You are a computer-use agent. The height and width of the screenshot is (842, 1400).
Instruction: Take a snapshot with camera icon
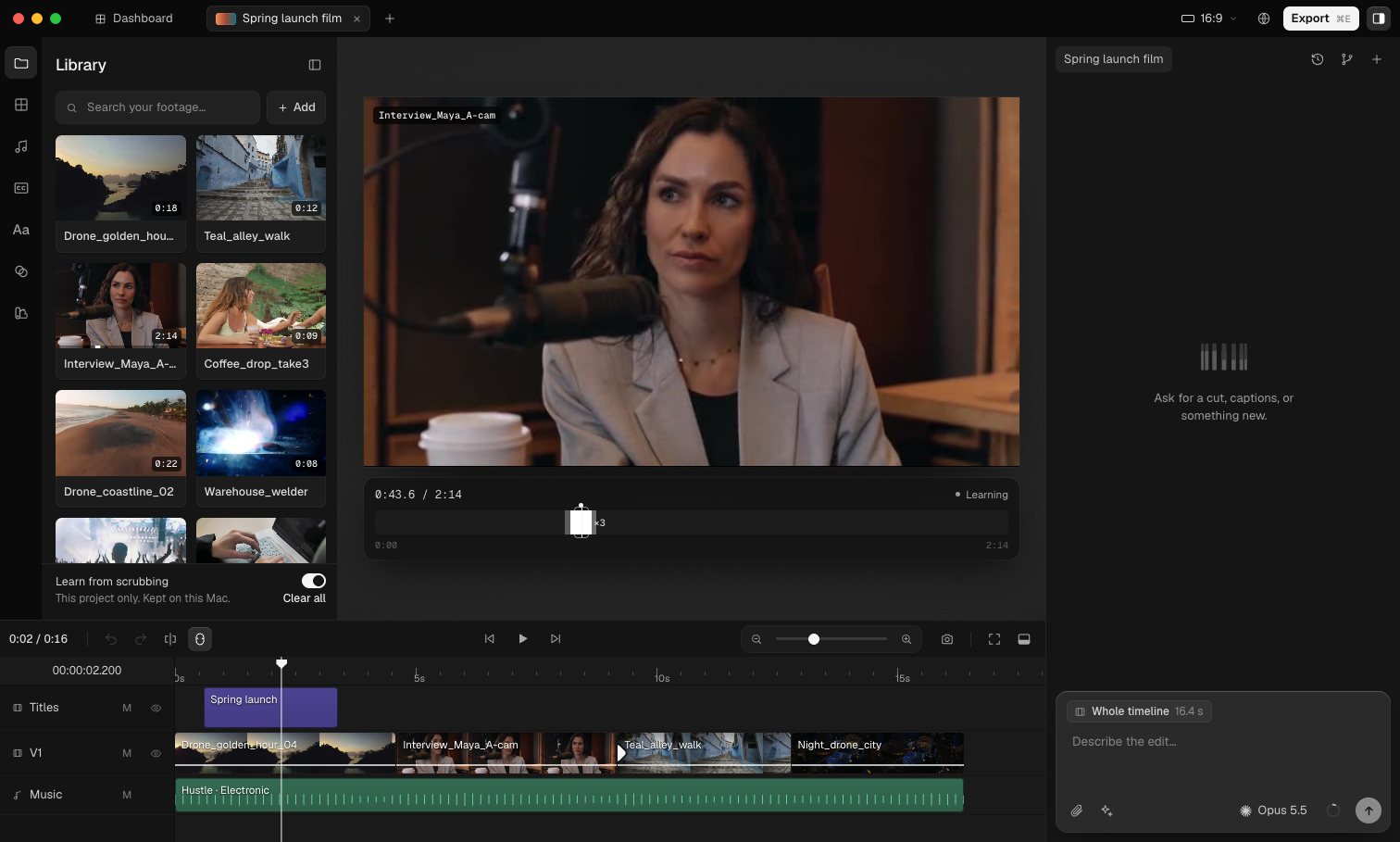947,639
